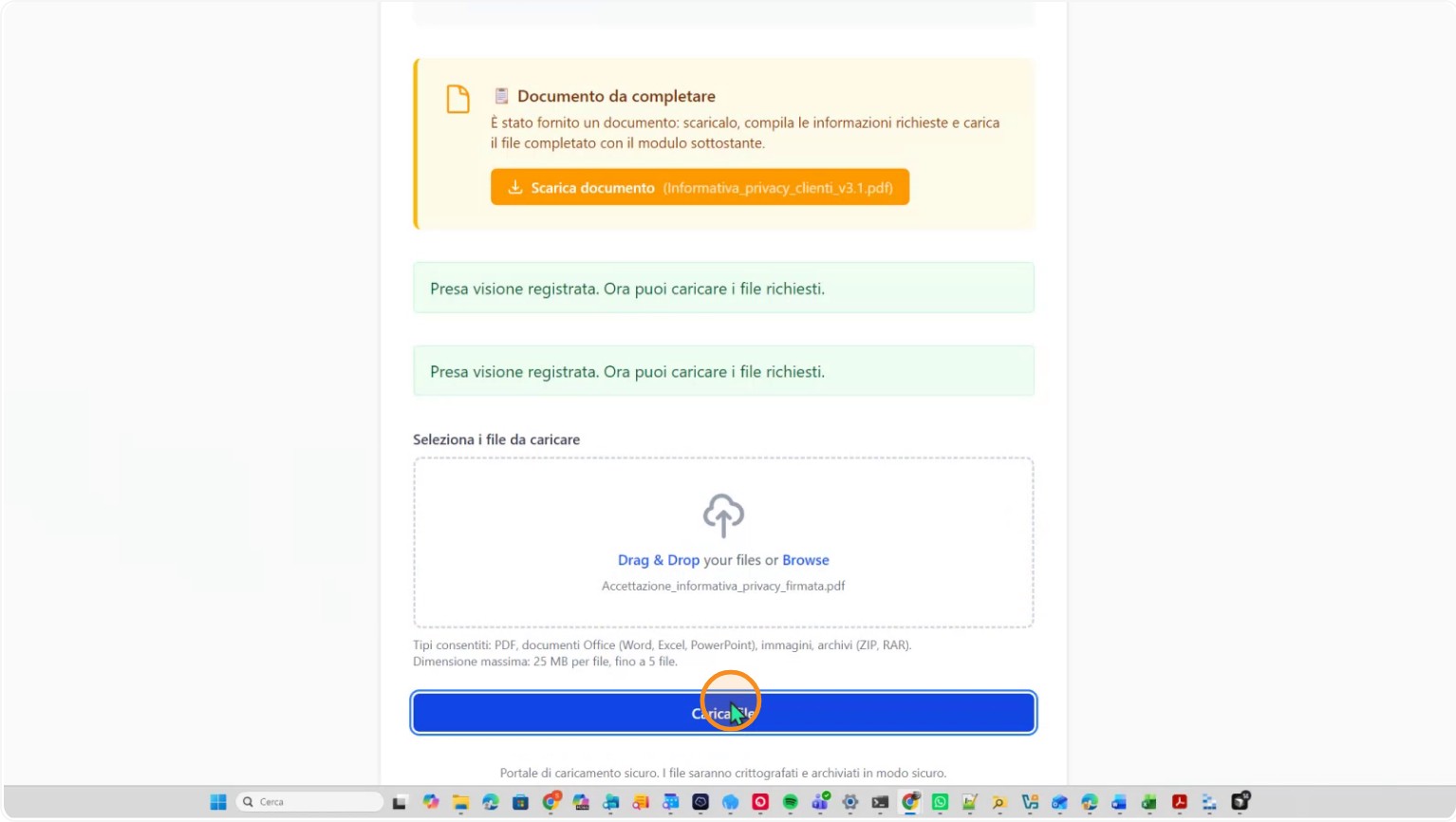Open Copilot from the taskbar
1456x822 pixels.
[x=431, y=802]
